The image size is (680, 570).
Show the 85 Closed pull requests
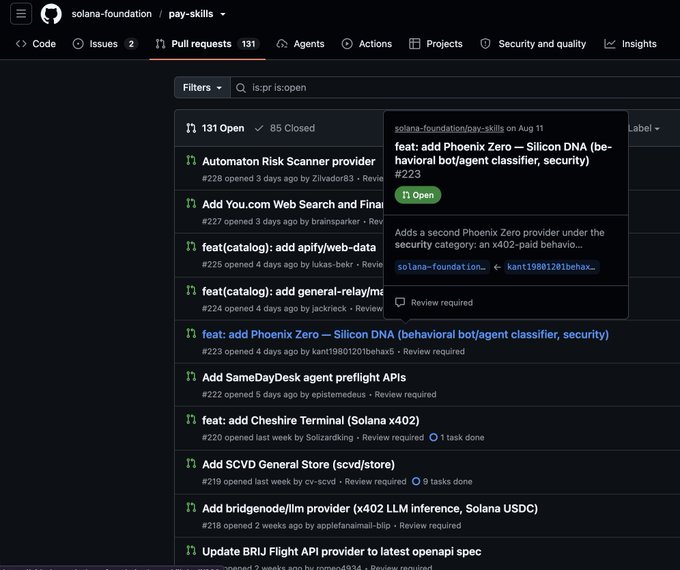[x=285, y=128]
